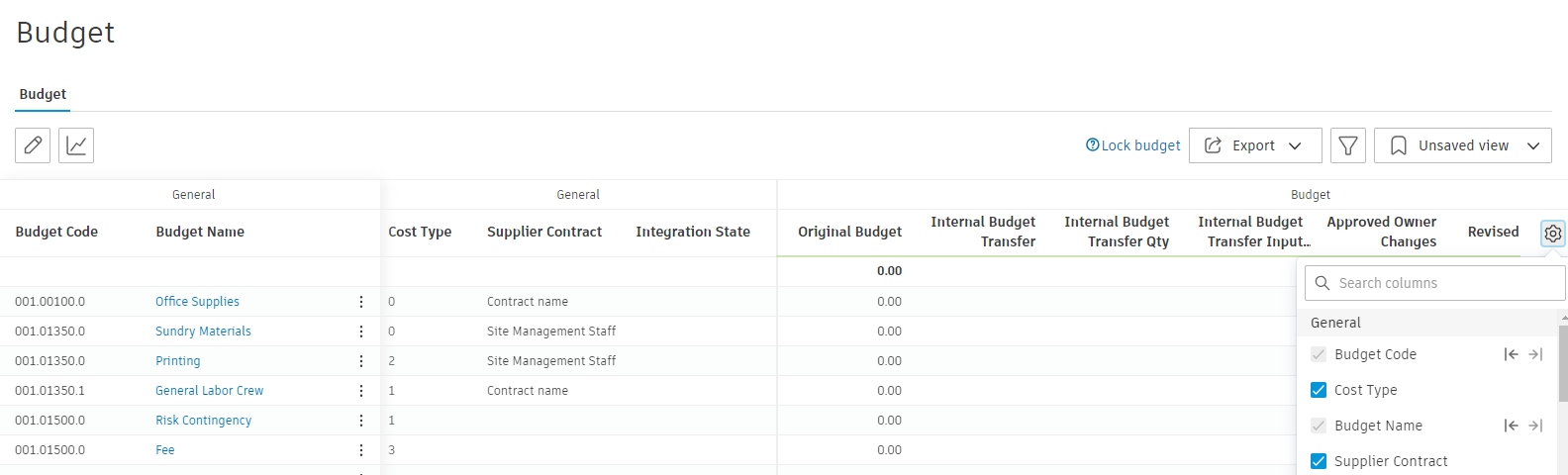Uncheck the Supplier Contract column checkbox
The height and width of the screenshot is (475, 1568).
pos(1319,461)
